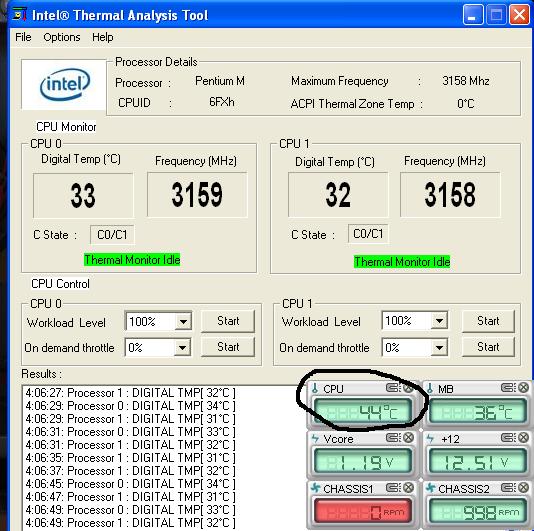Start CPU 1 on demand throttle
This screenshot has height=531, width=534.
tap(488, 347)
